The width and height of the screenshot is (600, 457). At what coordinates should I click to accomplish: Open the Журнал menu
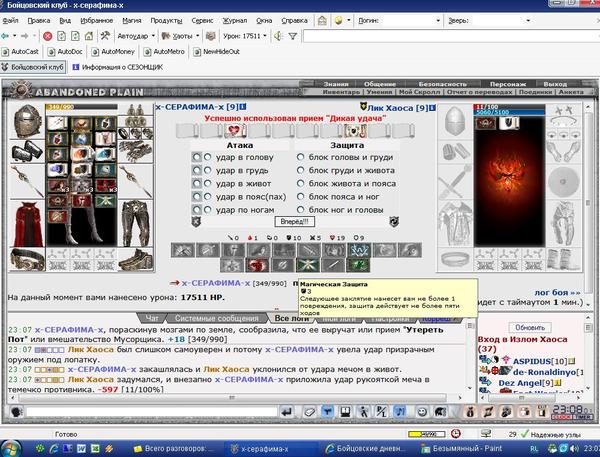click(235, 21)
